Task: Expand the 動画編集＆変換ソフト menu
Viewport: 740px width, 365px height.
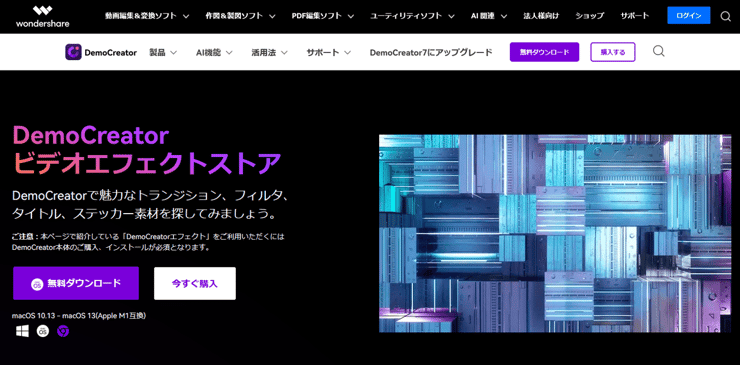Action: 147,16
